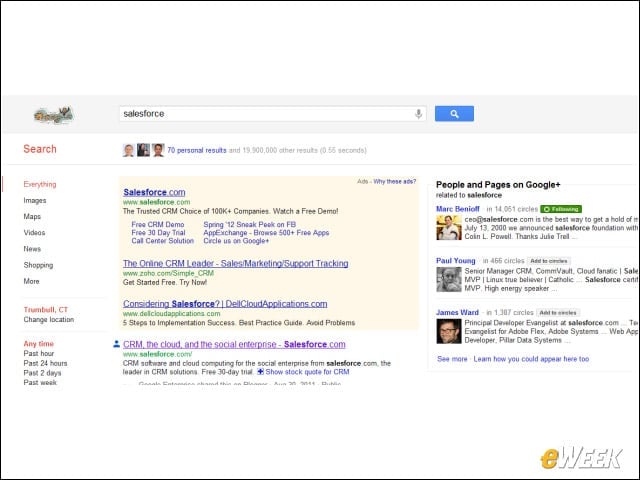Click Paul Young's profile photo
Viewport: 640px width, 480px height.
click(x=449, y=280)
